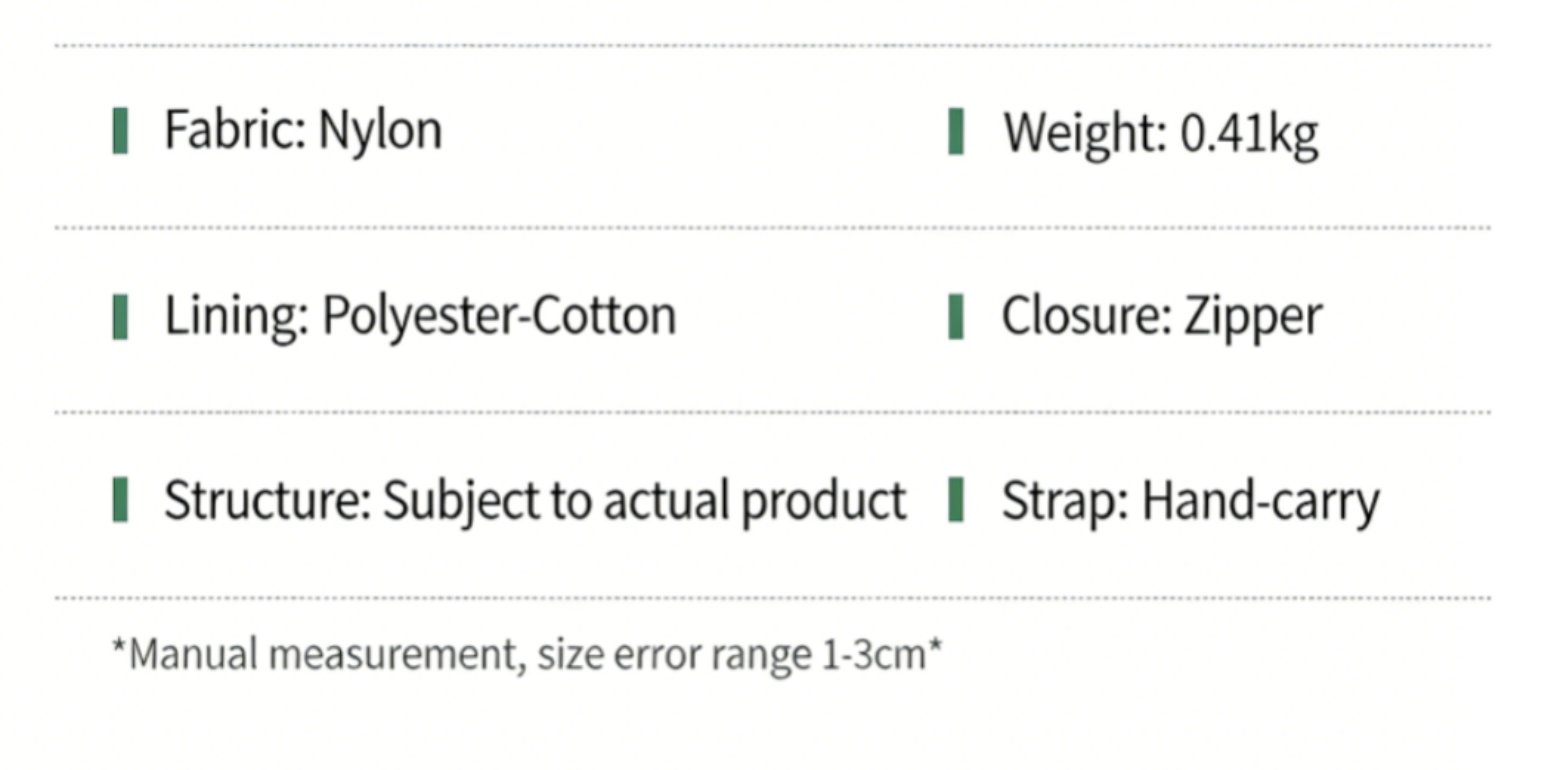Screen dimensions: 1548x770
Task: Click the green marker beside Weight
Action: tap(956, 132)
